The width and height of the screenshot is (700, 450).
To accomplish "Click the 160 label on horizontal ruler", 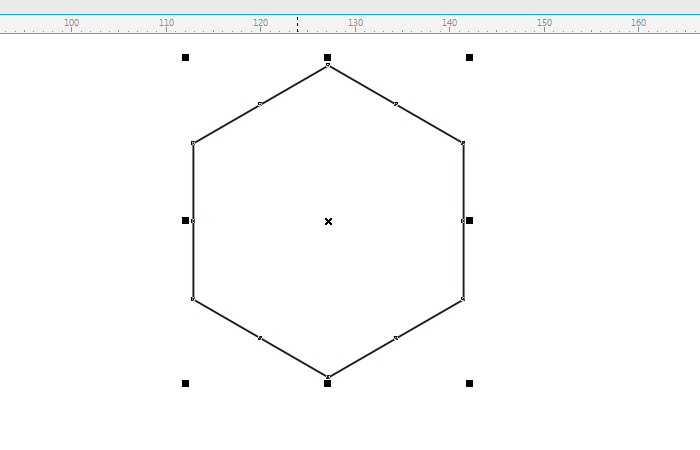I will click(x=639, y=22).
